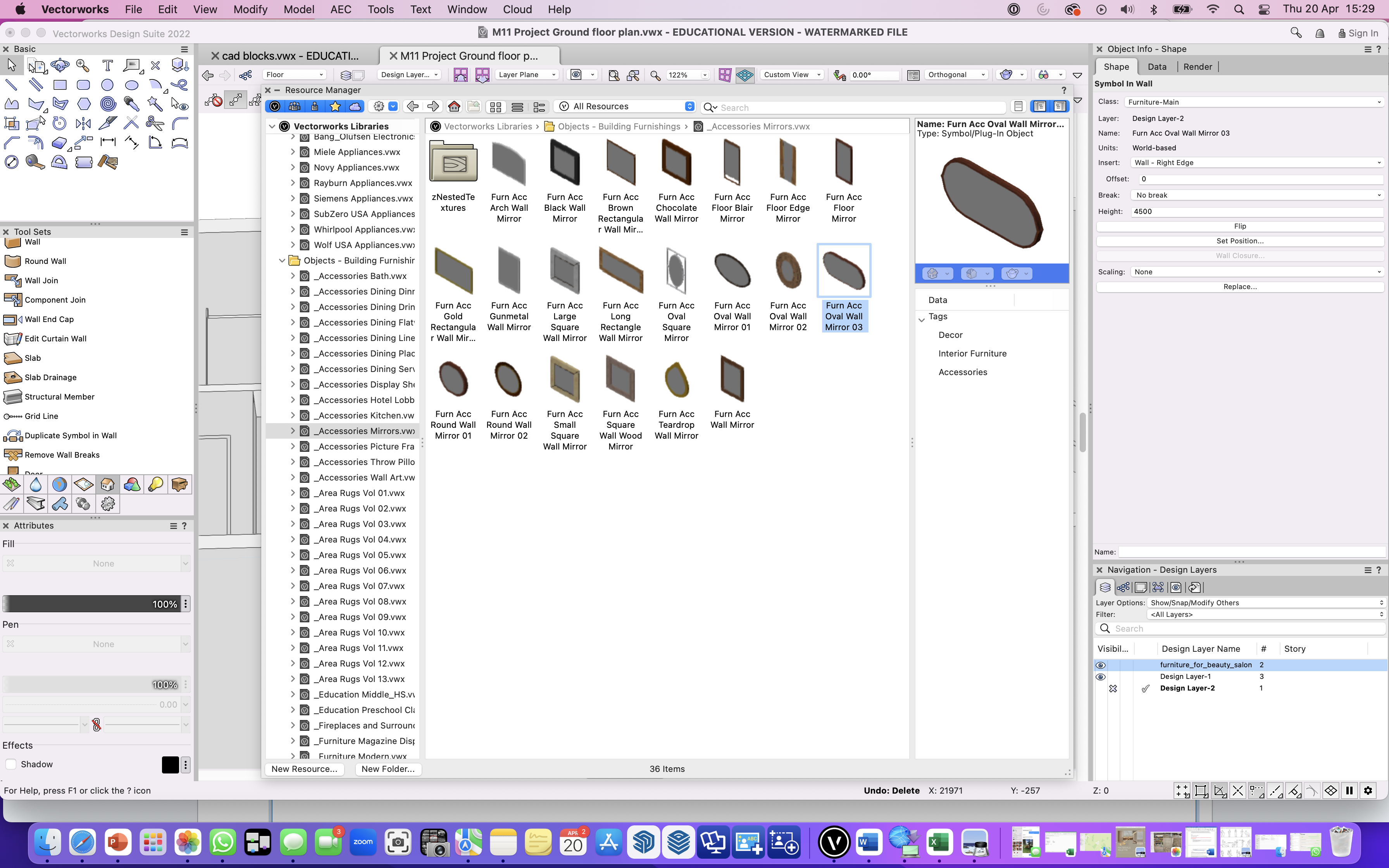1389x868 pixels.
Task: Open the Remove Wall Breaks tool
Action: 61,455
